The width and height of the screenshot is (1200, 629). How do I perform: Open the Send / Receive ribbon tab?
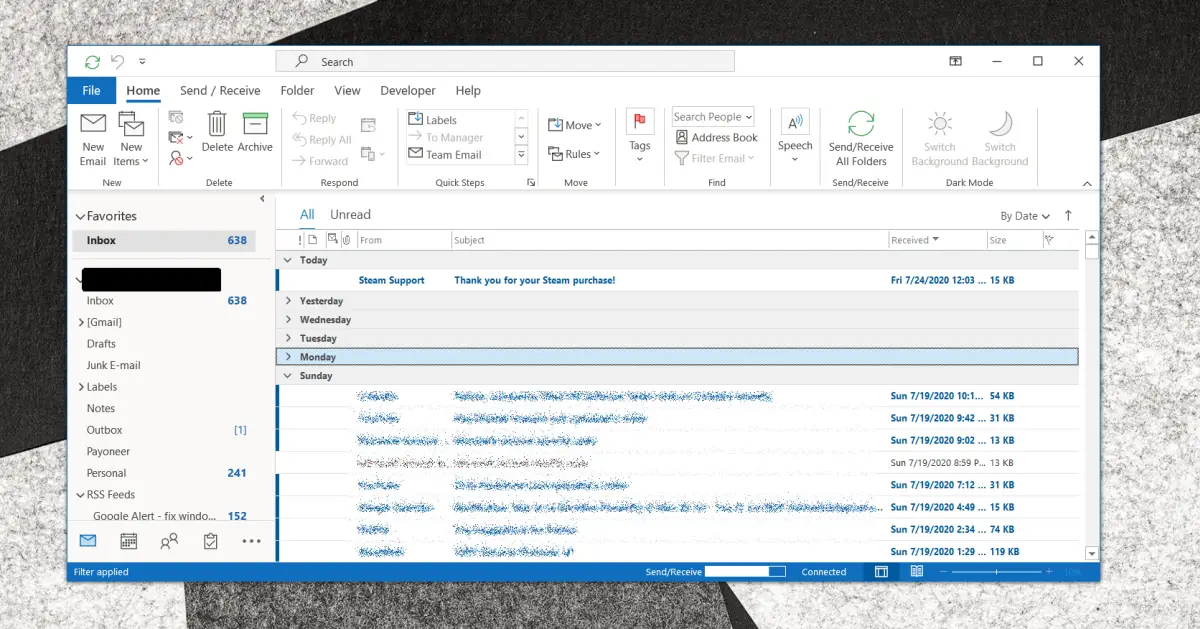pyautogui.click(x=220, y=91)
